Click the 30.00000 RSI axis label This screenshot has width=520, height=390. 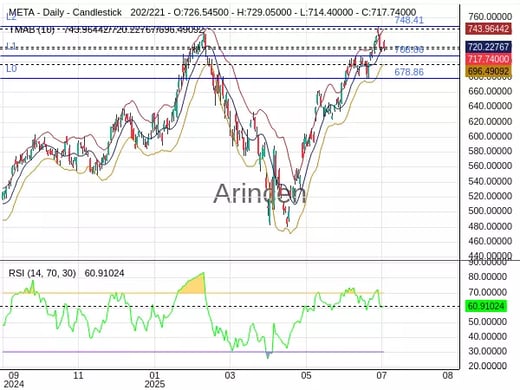tap(487, 351)
